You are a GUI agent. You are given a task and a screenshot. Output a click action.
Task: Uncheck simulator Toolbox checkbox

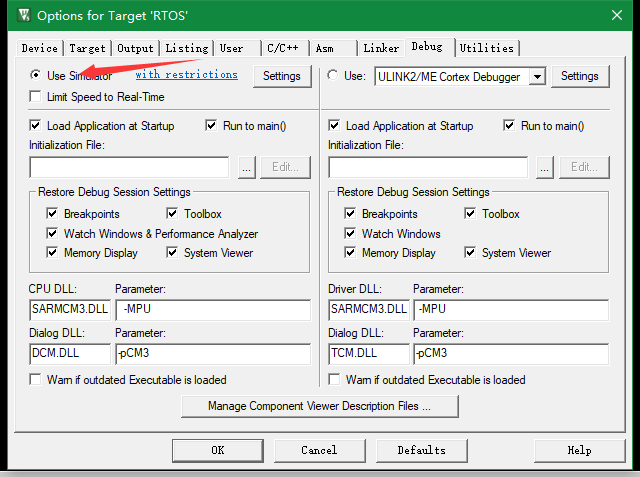172,213
